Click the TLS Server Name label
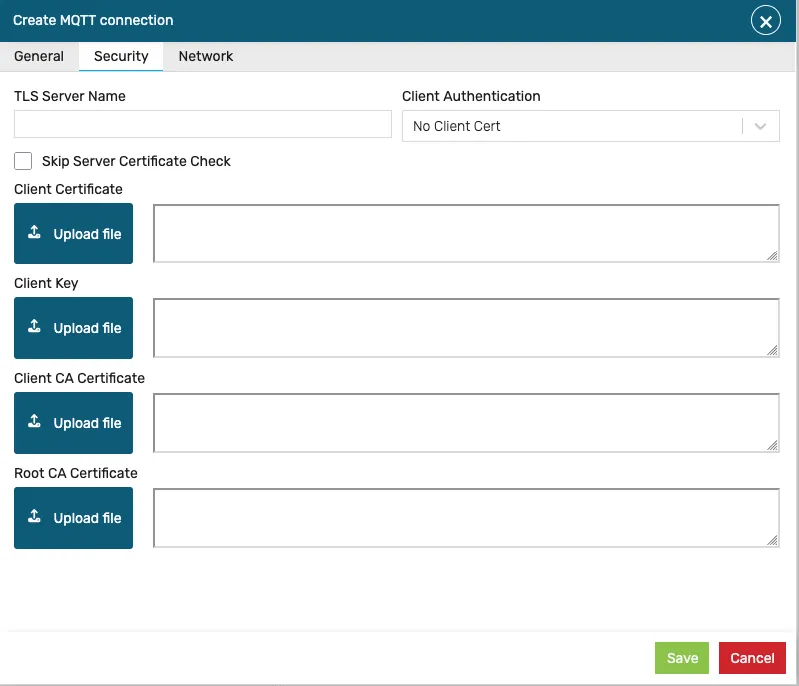Image resolution: width=799 pixels, height=686 pixels. (70, 96)
